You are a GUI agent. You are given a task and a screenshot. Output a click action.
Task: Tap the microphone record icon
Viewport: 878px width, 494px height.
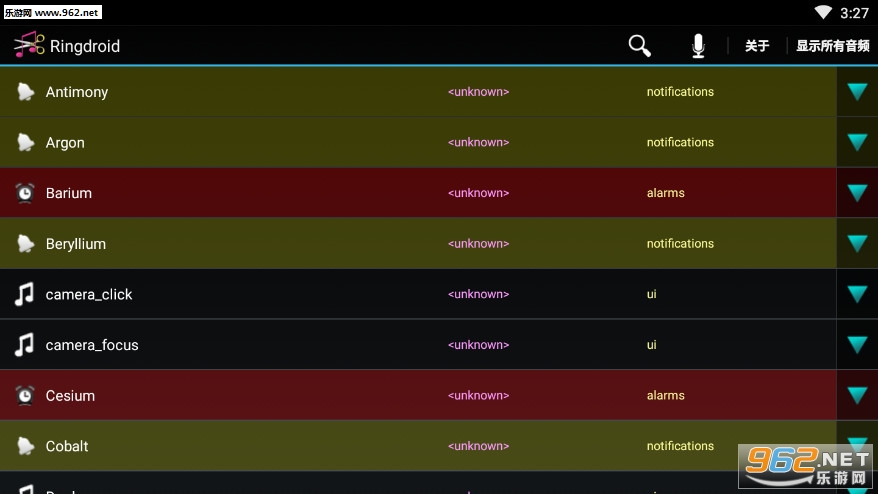698,46
